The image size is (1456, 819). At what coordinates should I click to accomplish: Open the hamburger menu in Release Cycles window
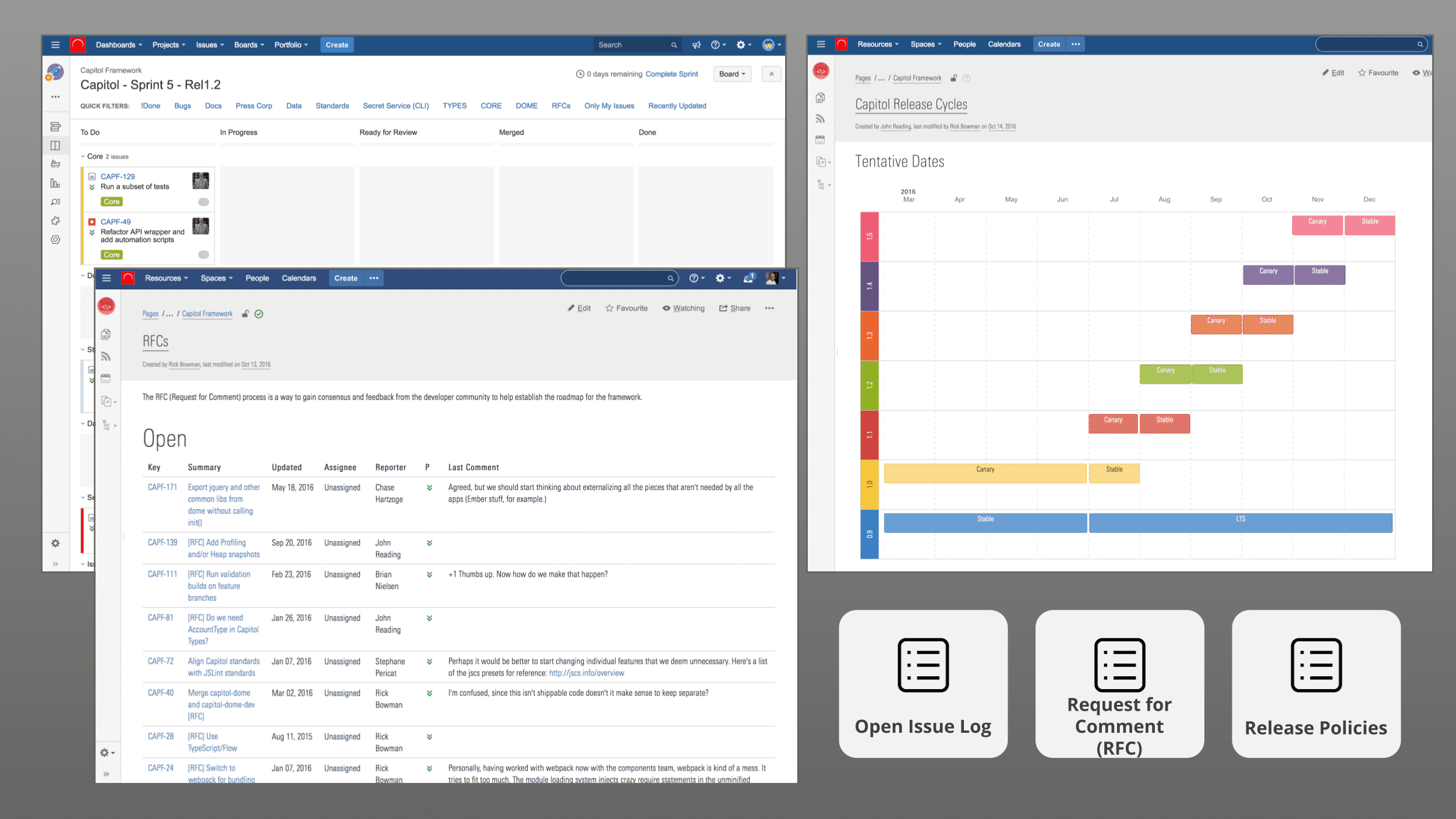821,44
